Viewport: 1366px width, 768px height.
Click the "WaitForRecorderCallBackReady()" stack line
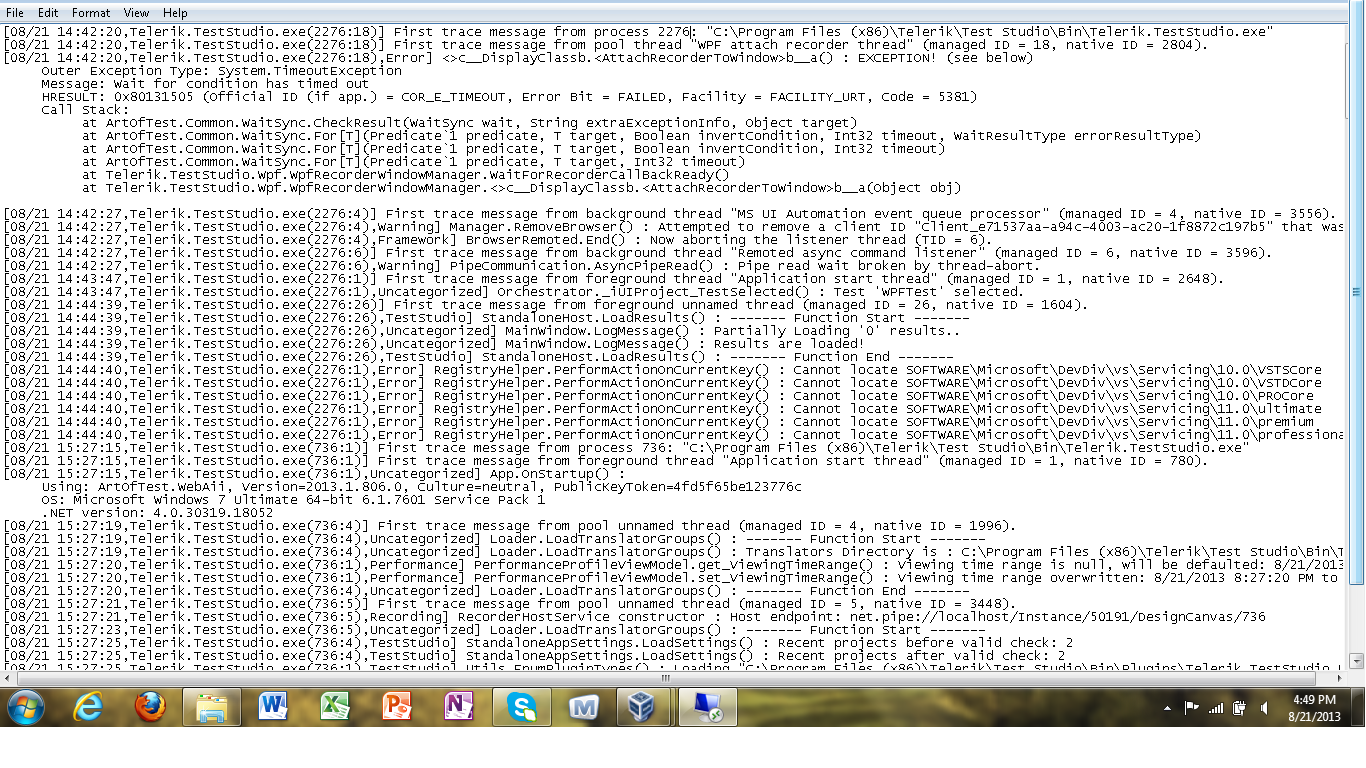click(405, 174)
